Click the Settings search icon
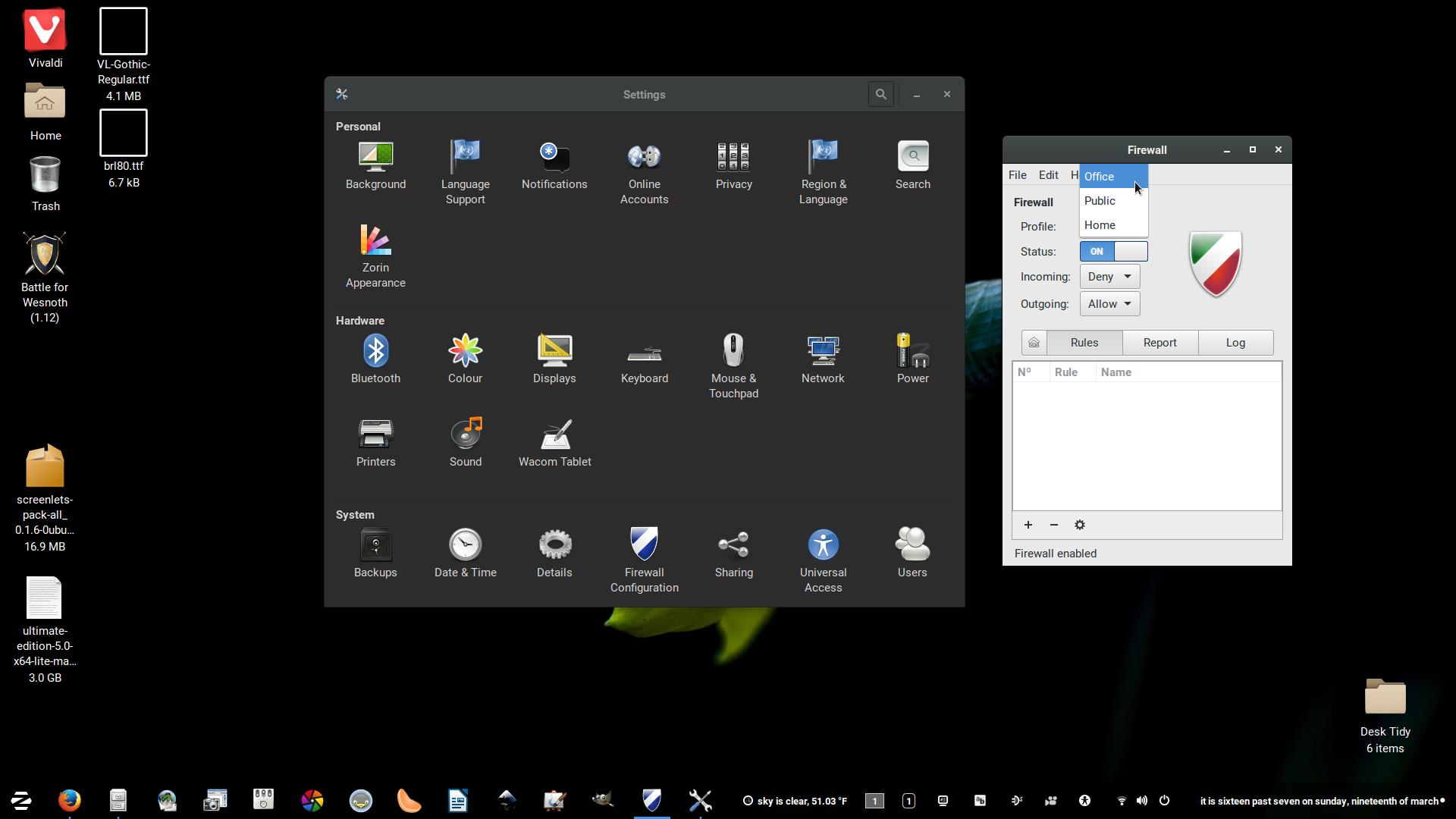The height and width of the screenshot is (819, 1456). [880, 95]
